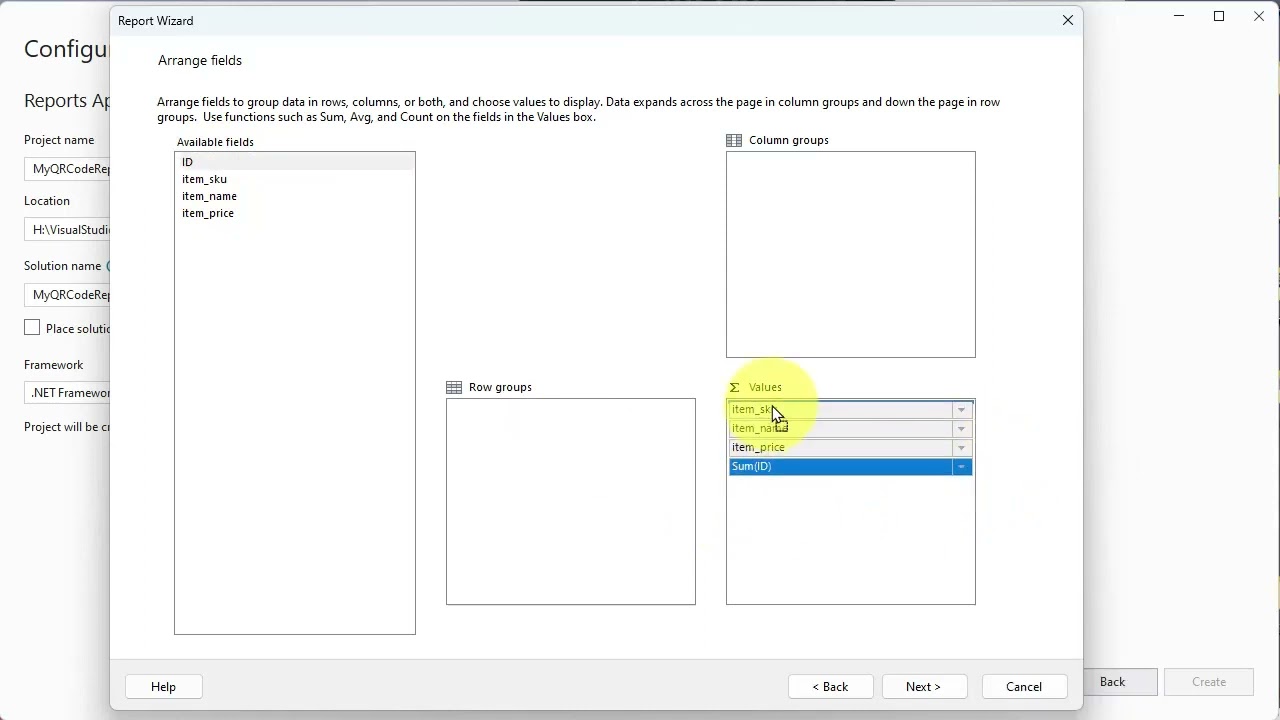Cancel the Report Wizard

click(x=1024, y=687)
